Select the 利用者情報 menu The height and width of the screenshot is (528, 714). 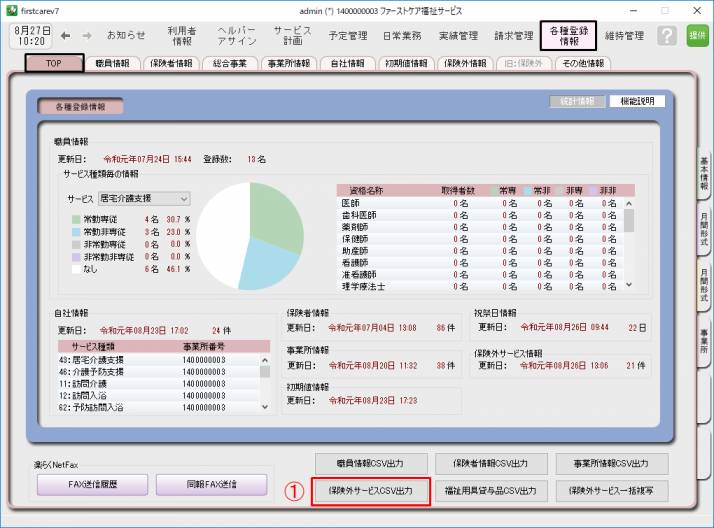tap(182, 36)
